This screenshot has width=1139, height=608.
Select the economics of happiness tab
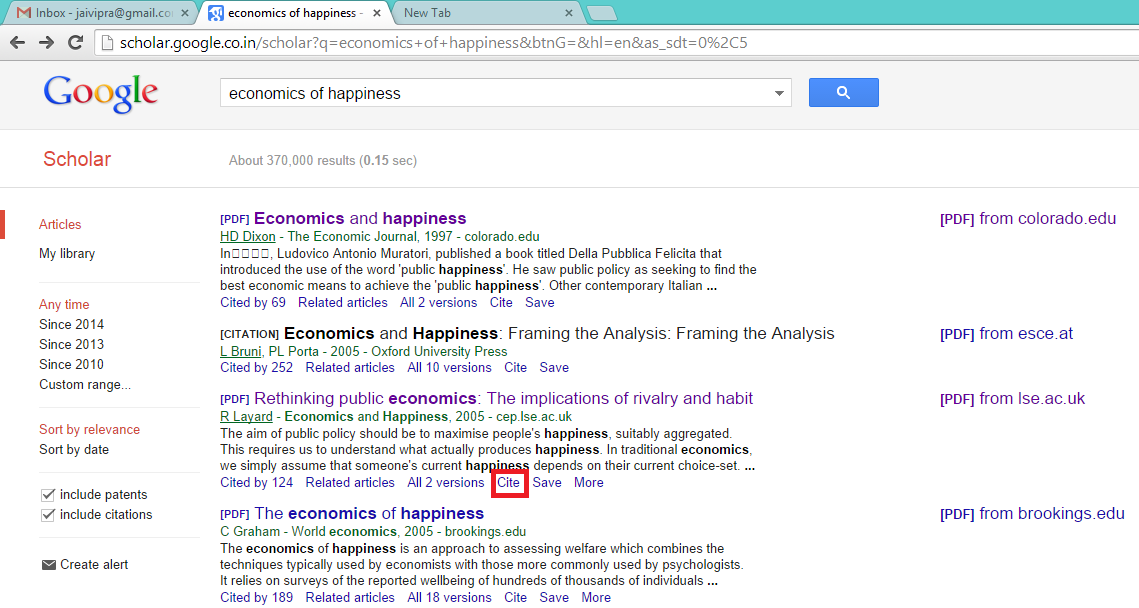(292, 13)
